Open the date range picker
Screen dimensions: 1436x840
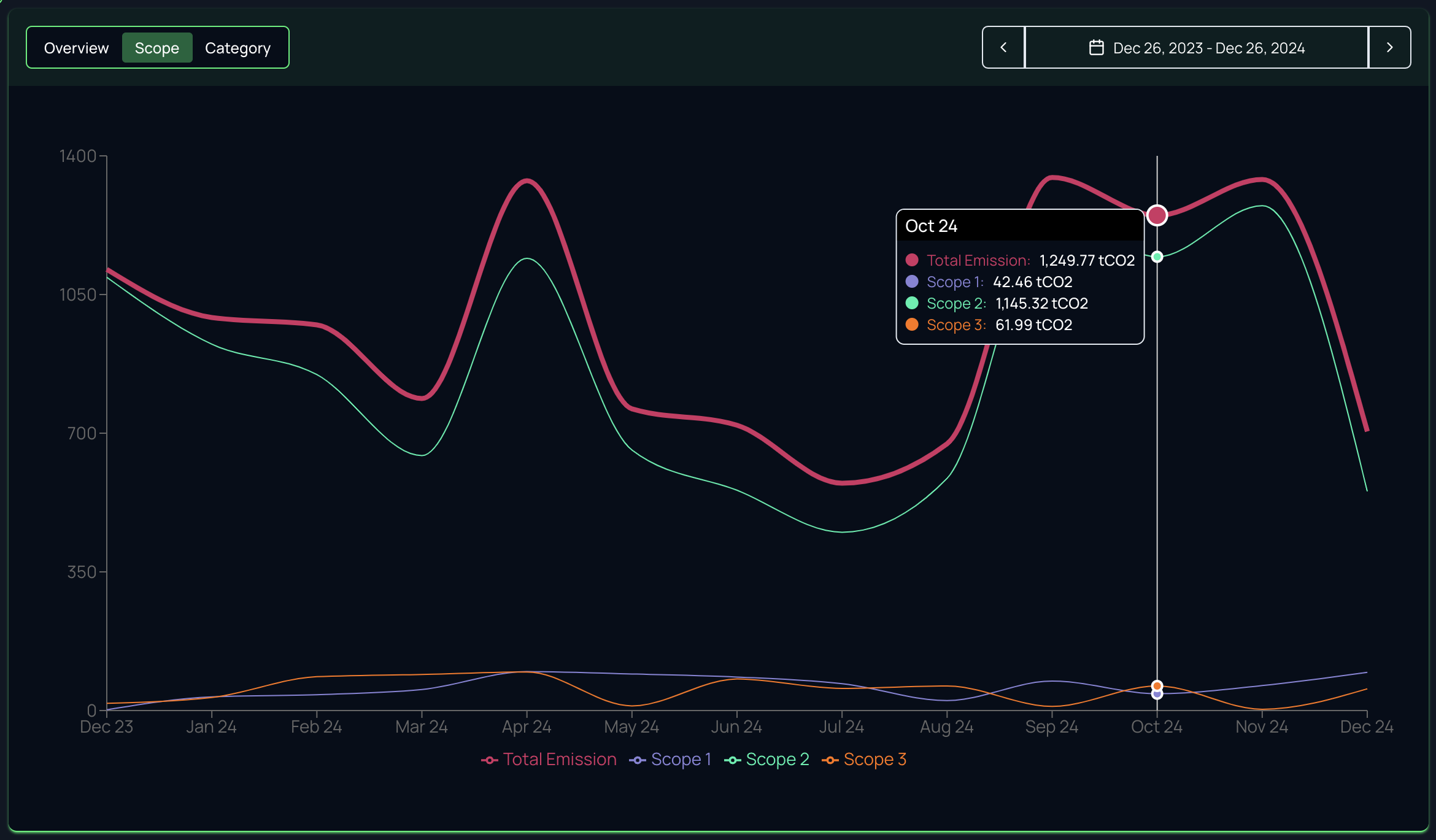(x=1197, y=47)
